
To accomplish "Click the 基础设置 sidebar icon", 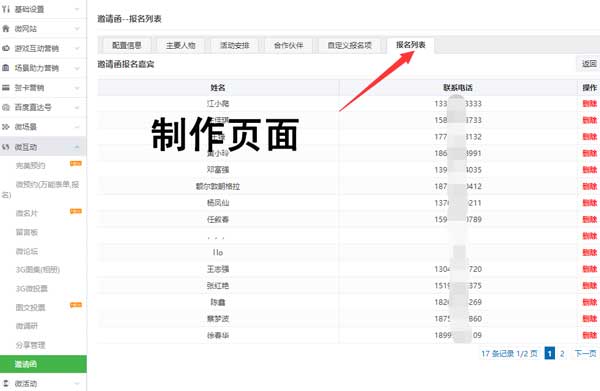I will [x=6, y=9].
